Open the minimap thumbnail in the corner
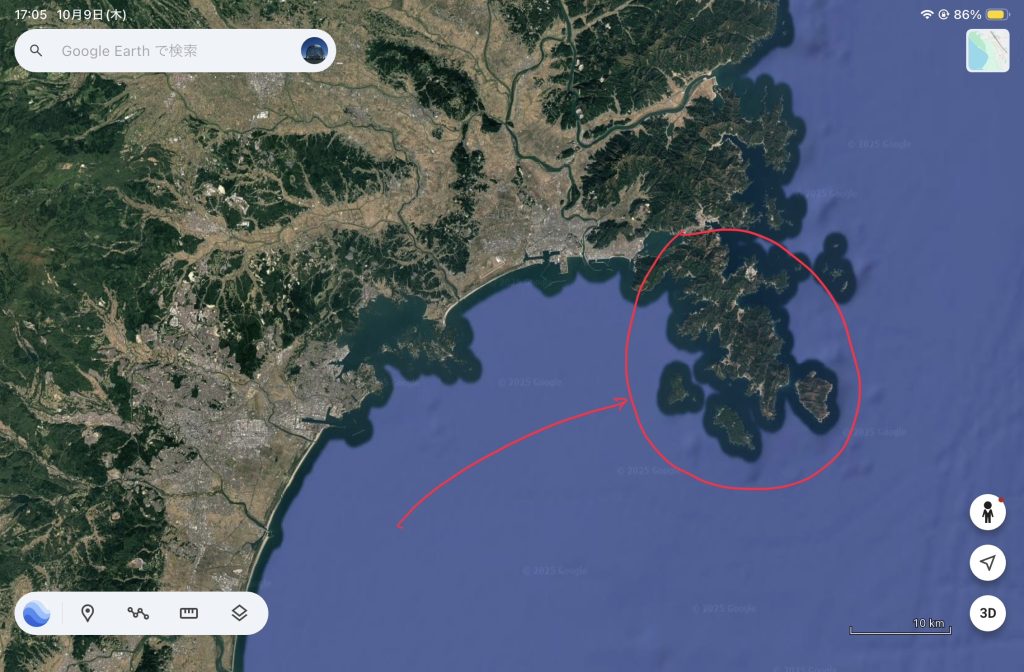The height and width of the screenshot is (672, 1024). click(x=987, y=50)
